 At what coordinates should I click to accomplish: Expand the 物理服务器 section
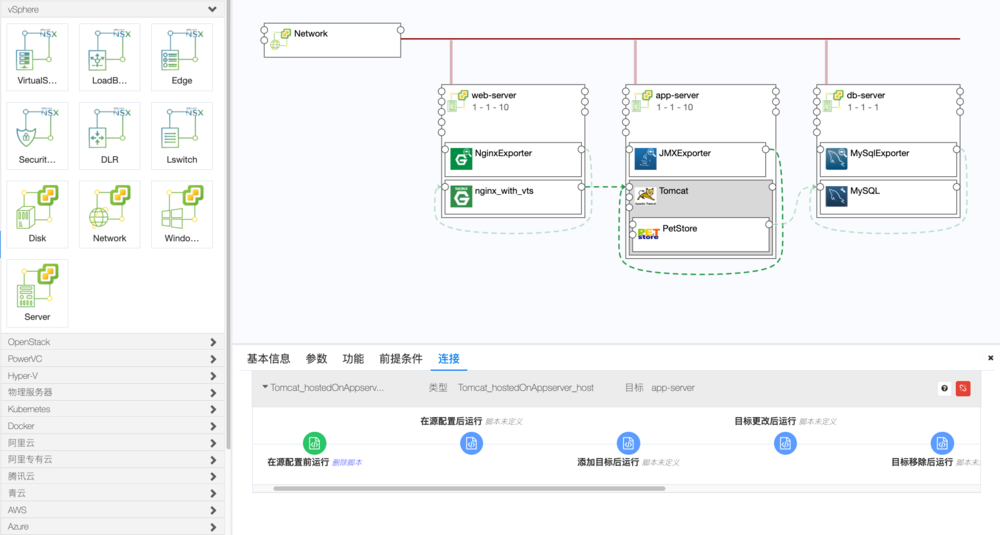click(x=213, y=393)
